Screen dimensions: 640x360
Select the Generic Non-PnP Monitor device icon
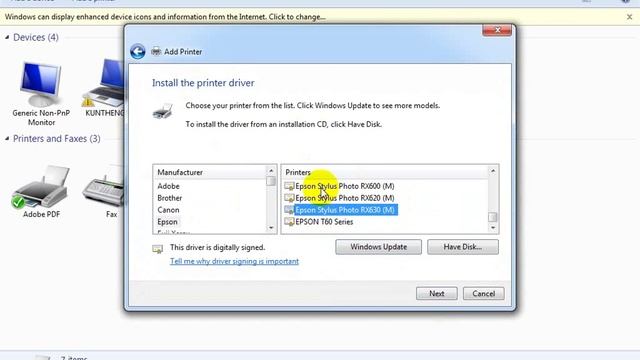point(41,84)
